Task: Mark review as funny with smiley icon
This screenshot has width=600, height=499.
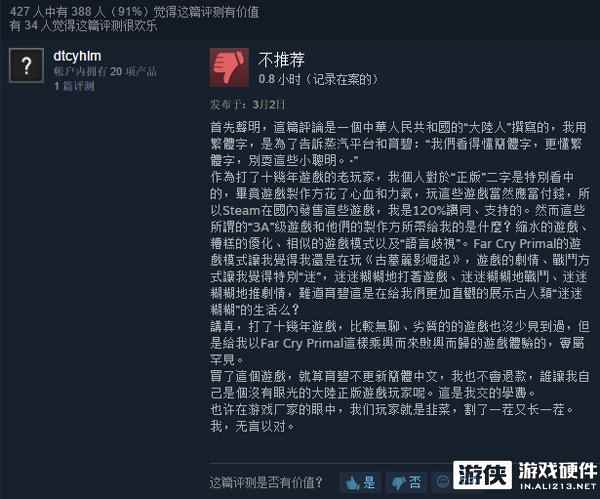Action: (x=443, y=481)
